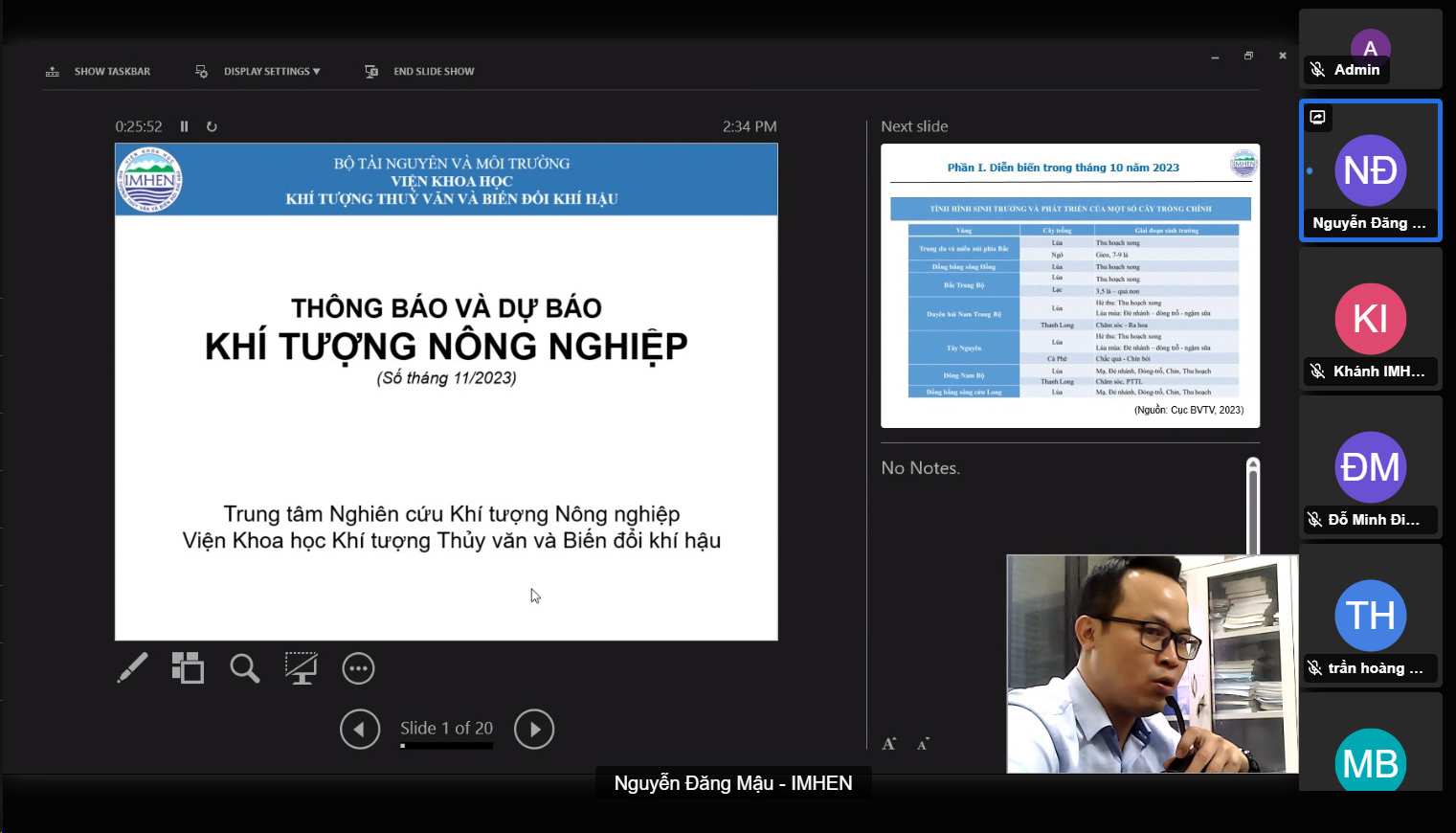The height and width of the screenshot is (833, 1456).
Task: Expand the Display Settings dropdown
Action: click(x=258, y=72)
